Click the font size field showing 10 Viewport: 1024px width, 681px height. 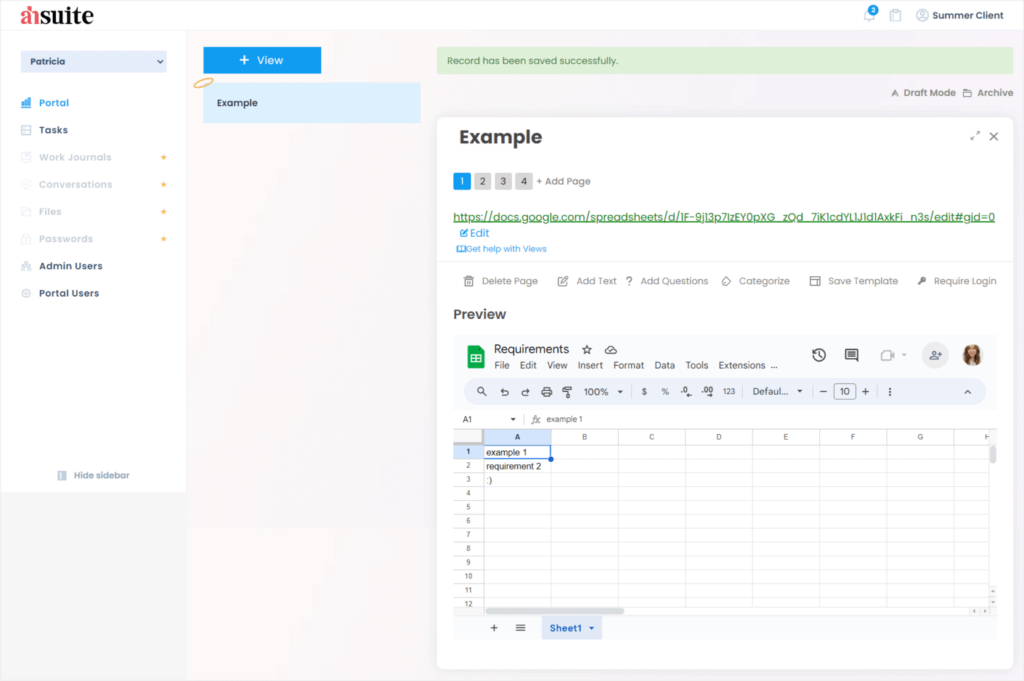844,392
